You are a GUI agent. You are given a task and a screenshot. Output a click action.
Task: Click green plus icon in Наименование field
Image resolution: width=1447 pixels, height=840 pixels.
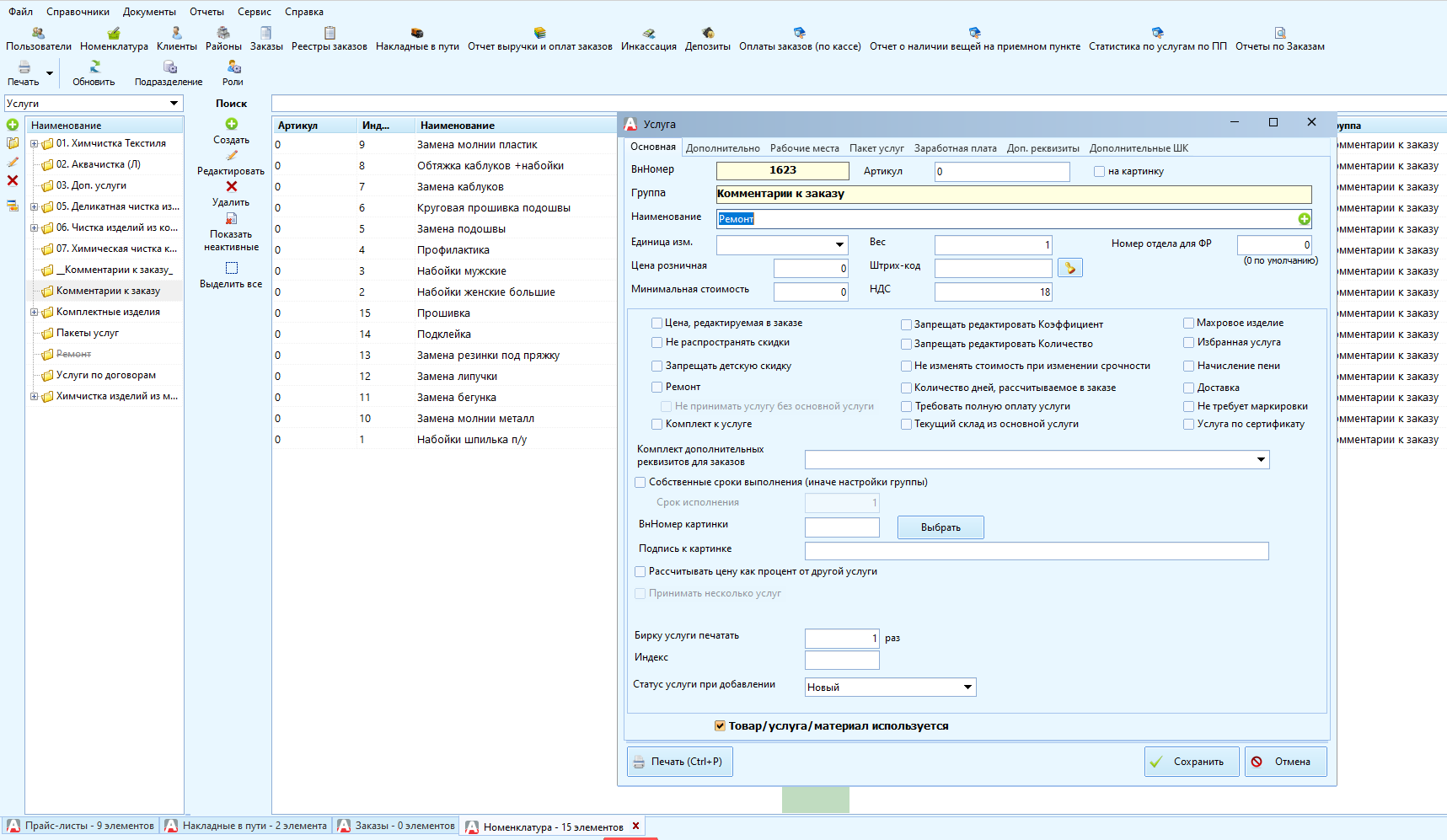tap(1304, 219)
